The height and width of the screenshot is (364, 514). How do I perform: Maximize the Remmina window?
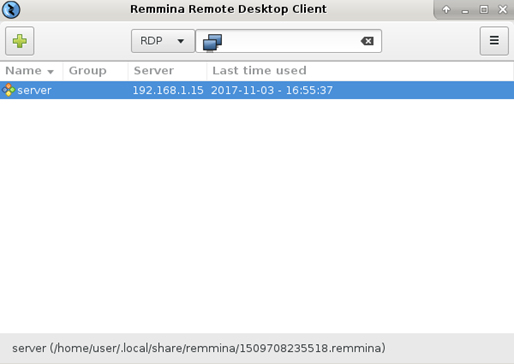click(484, 9)
